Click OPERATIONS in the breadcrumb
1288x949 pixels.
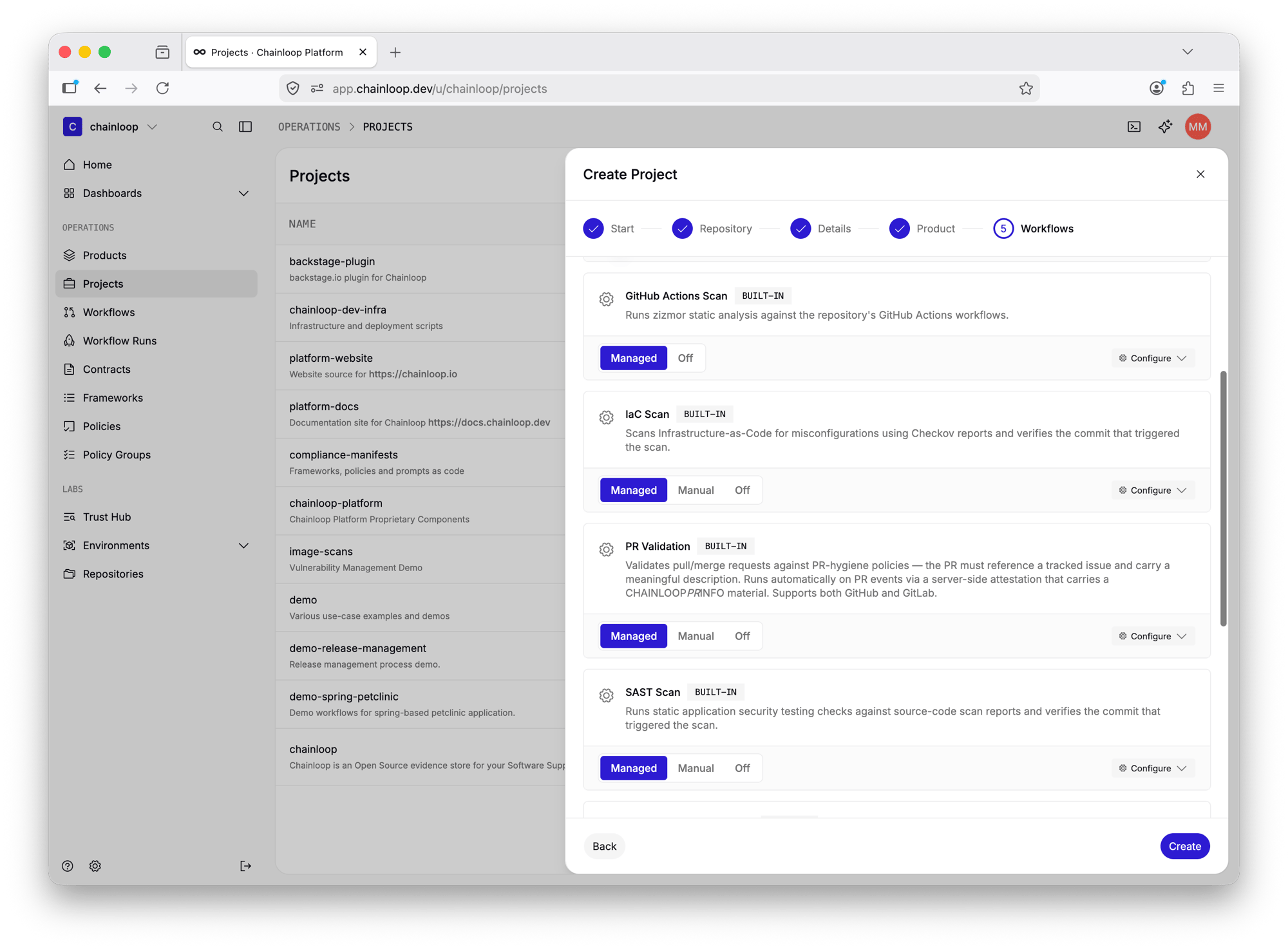(309, 127)
